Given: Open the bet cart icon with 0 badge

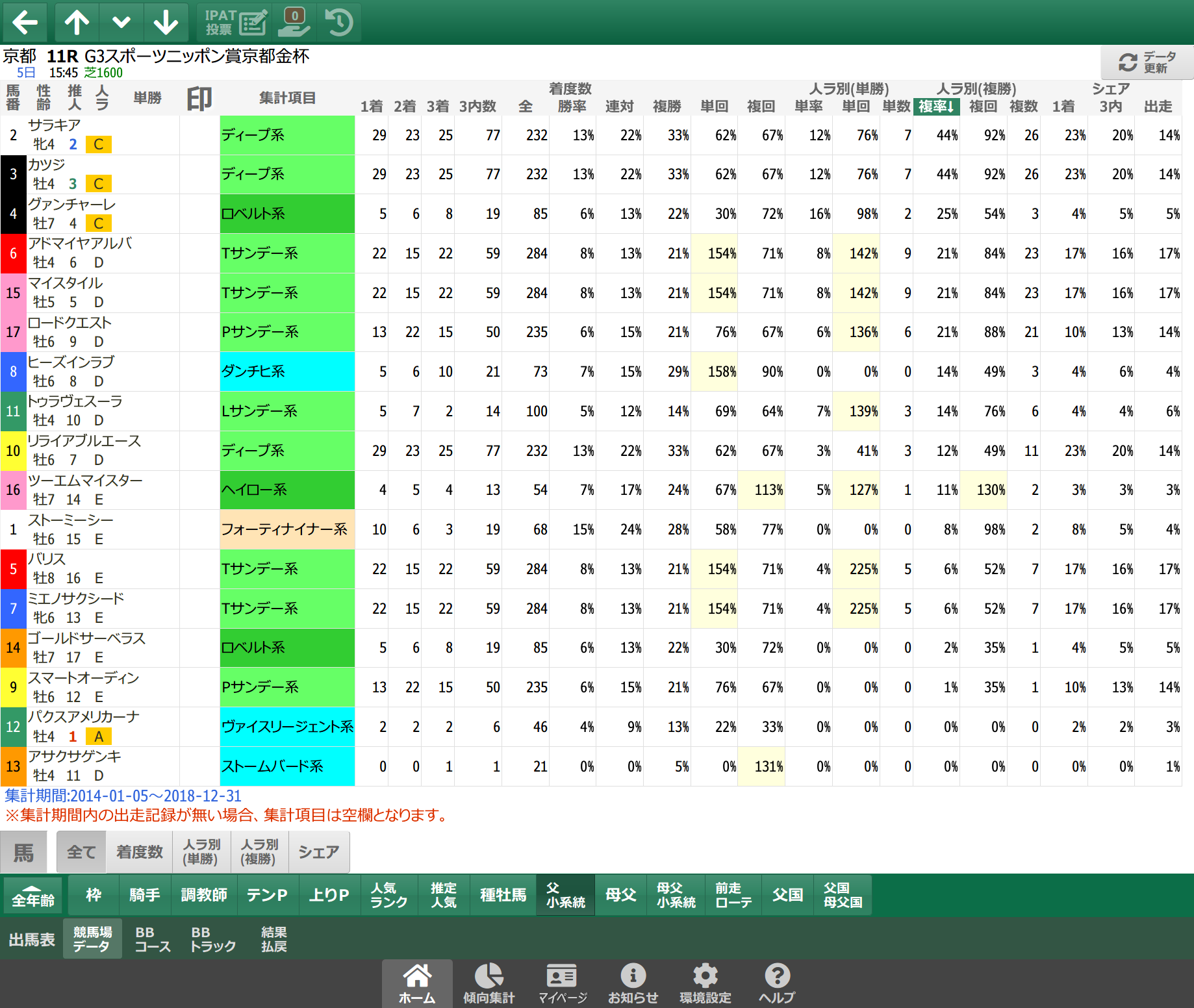Looking at the screenshot, I should click(294, 22).
